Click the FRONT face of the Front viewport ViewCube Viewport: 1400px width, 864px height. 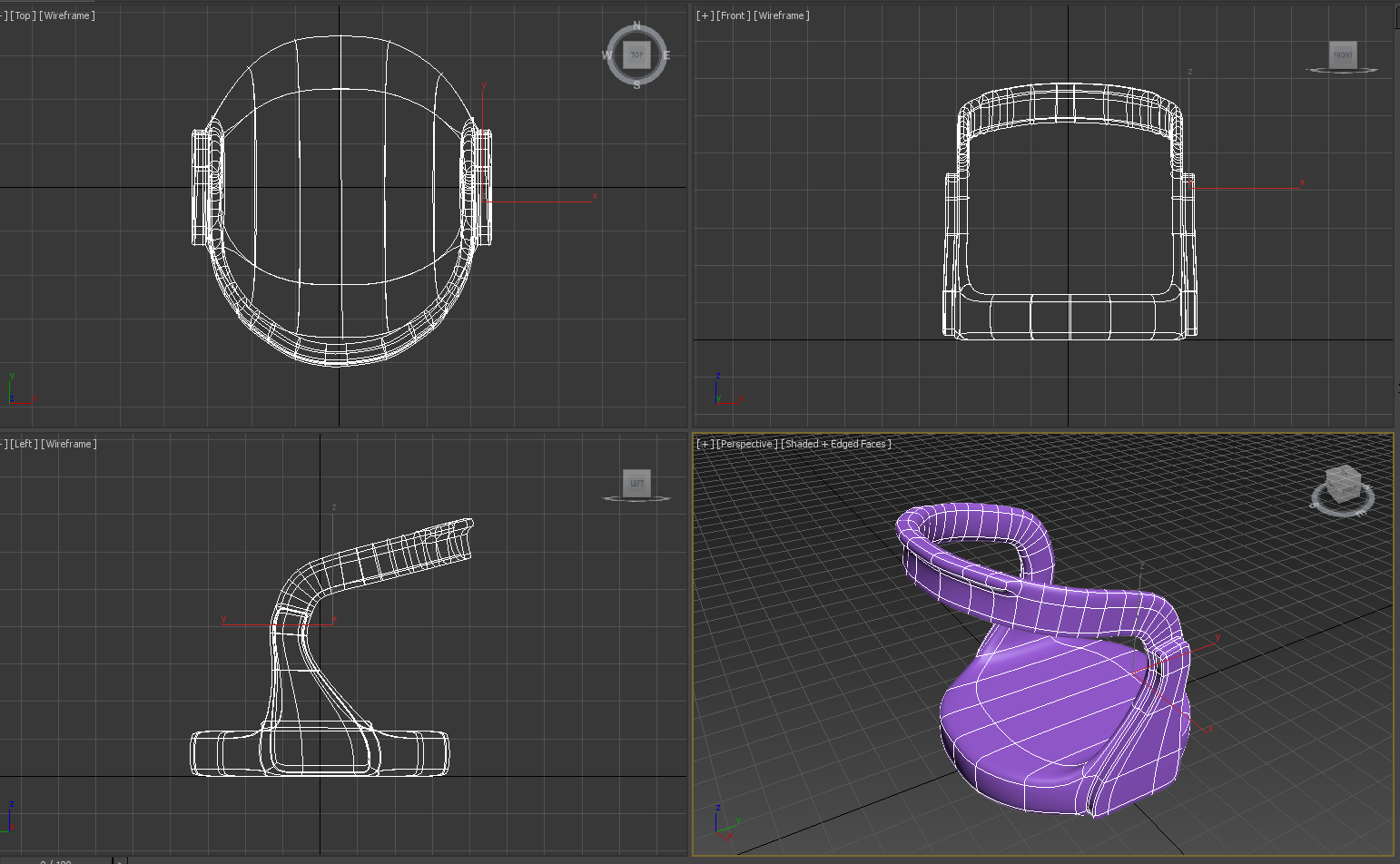point(1343,54)
